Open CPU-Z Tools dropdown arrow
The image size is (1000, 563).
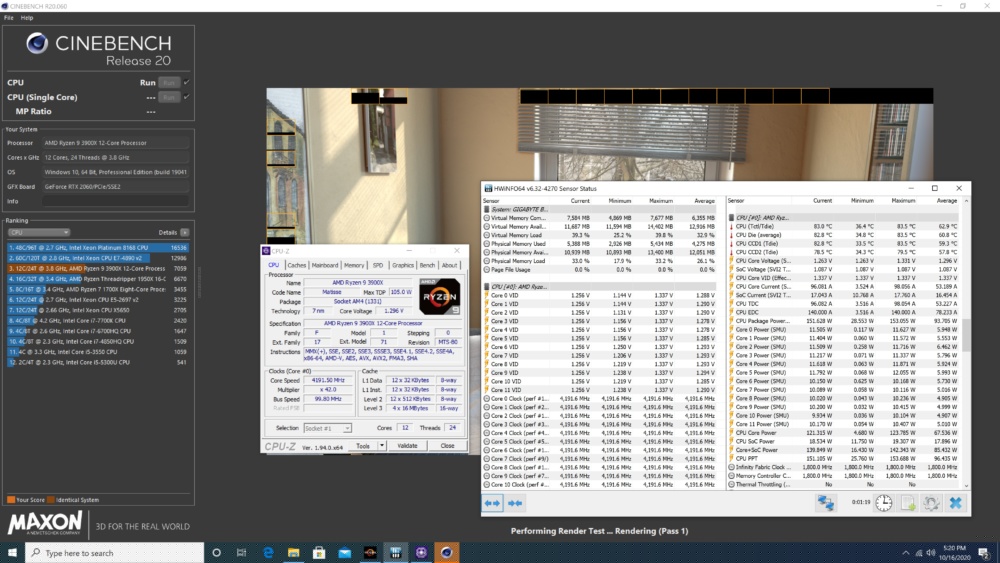[x=381, y=446]
